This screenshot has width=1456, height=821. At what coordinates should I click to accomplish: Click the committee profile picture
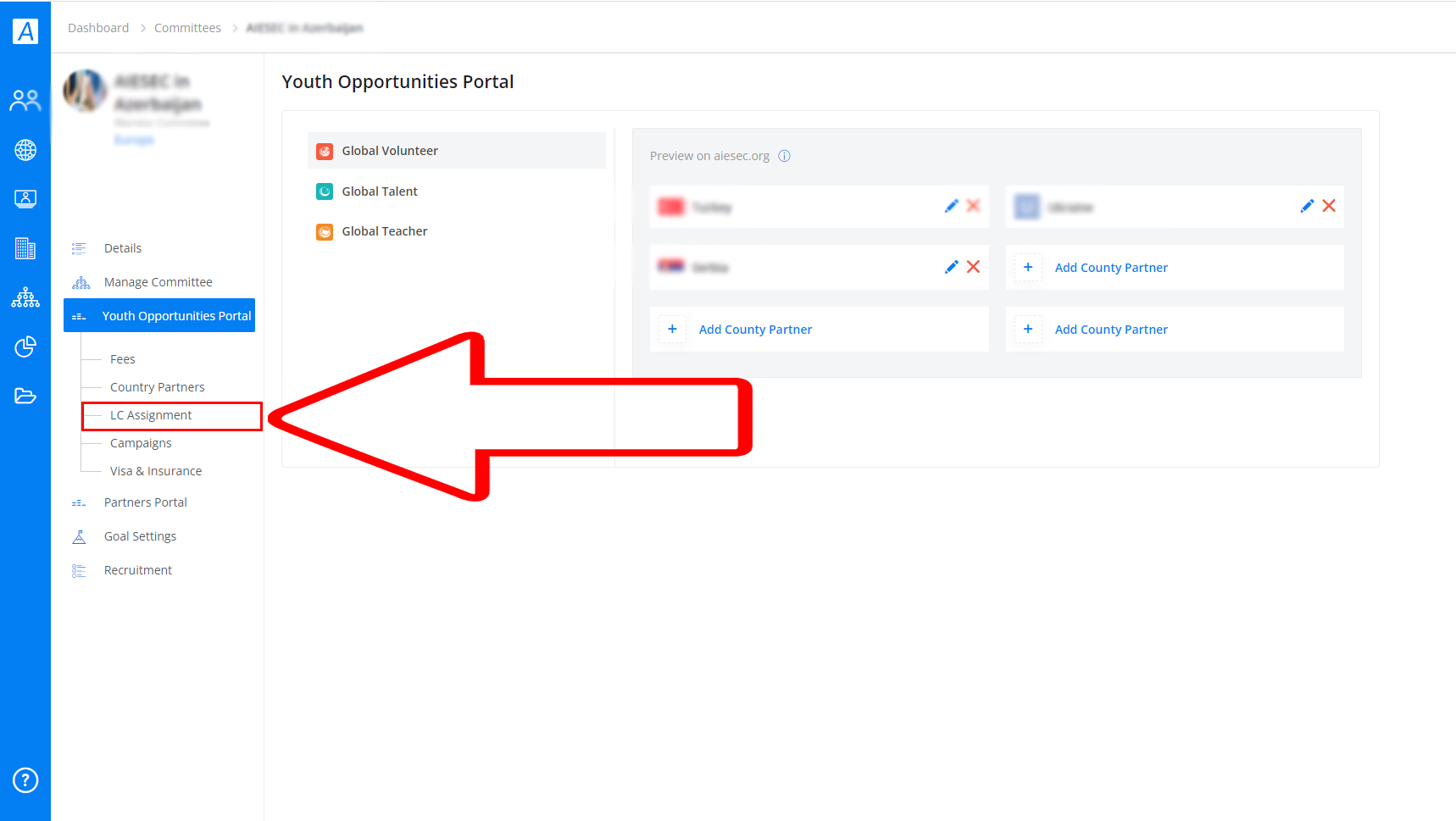point(85,91)
